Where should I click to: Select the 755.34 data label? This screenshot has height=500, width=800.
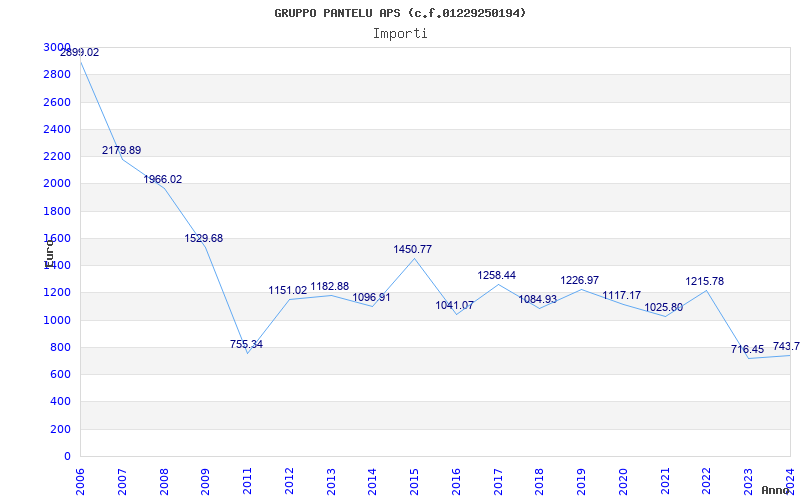coord(246,344)
